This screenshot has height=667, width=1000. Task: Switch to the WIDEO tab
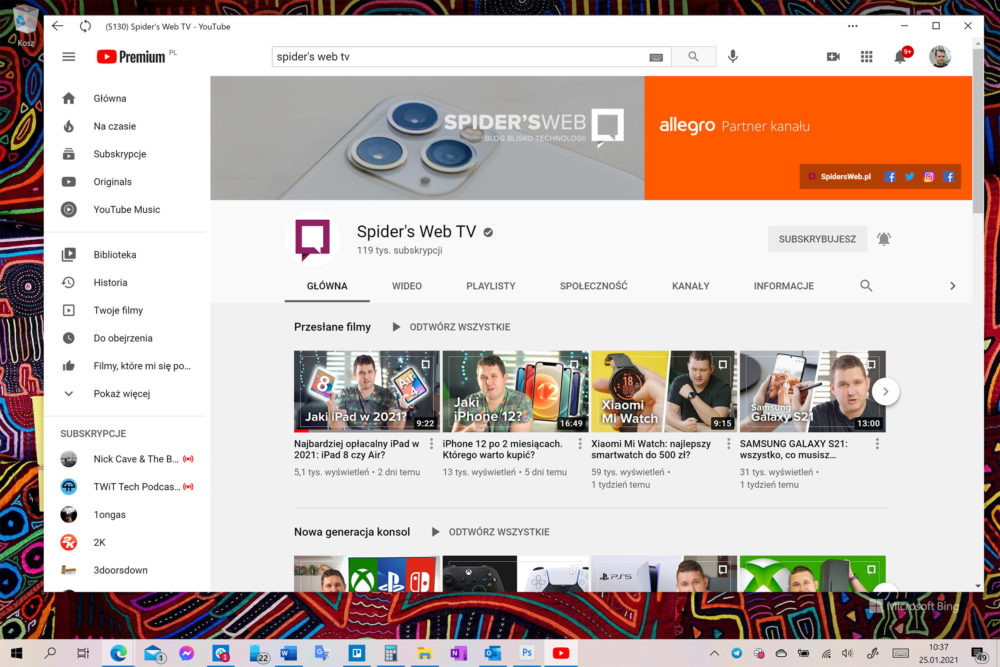[x=407, y=286]
